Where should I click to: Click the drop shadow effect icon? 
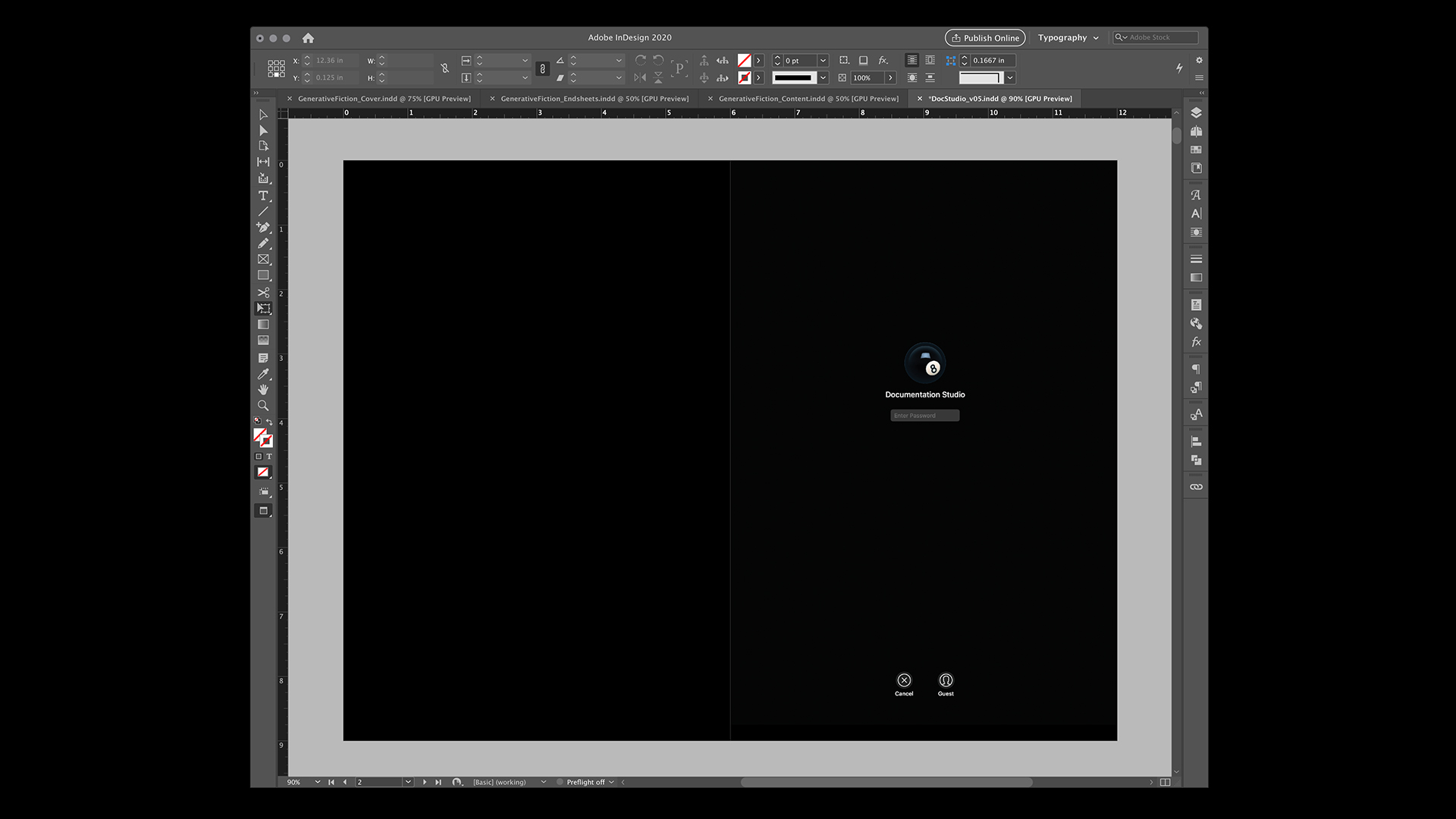863,61
